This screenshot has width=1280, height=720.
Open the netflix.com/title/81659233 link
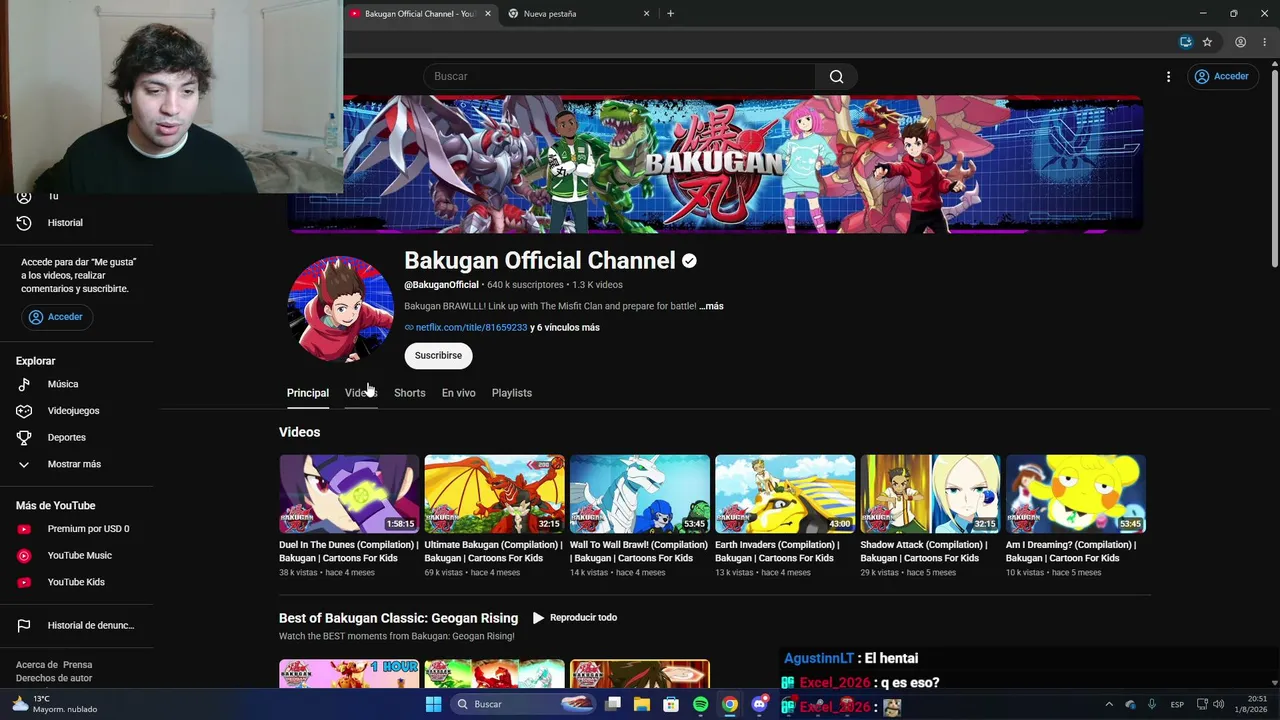471,328
